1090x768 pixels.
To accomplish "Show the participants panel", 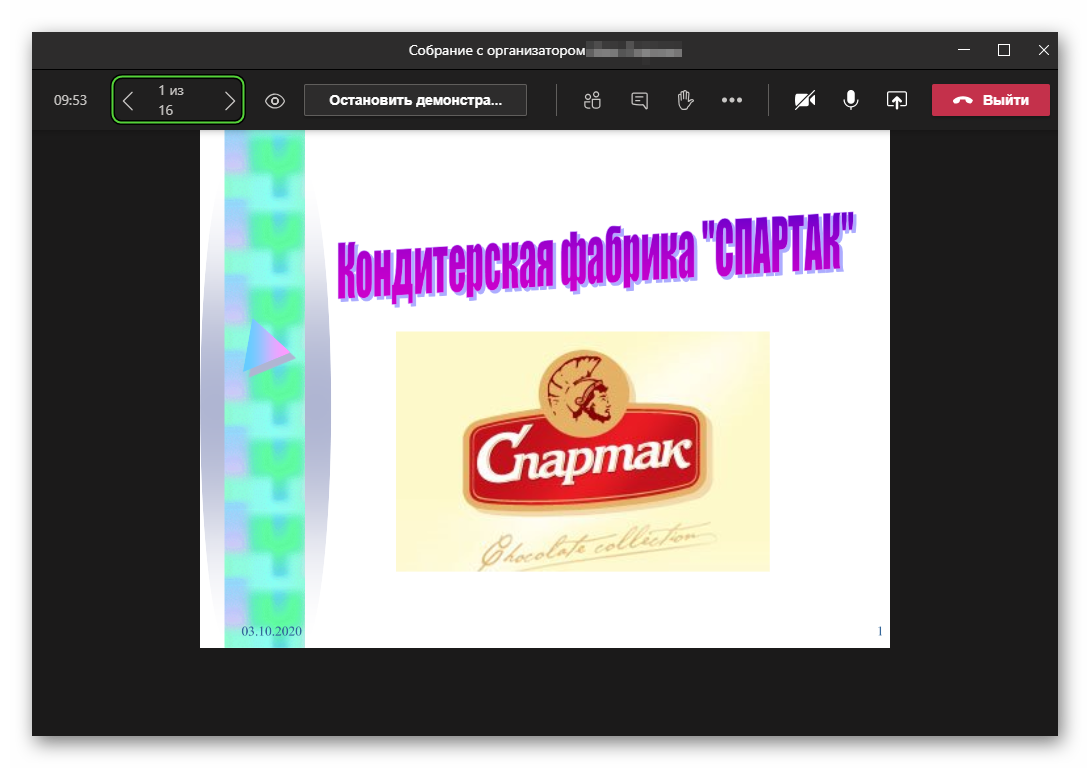I will pyautogui.click(x=592, y=101).
